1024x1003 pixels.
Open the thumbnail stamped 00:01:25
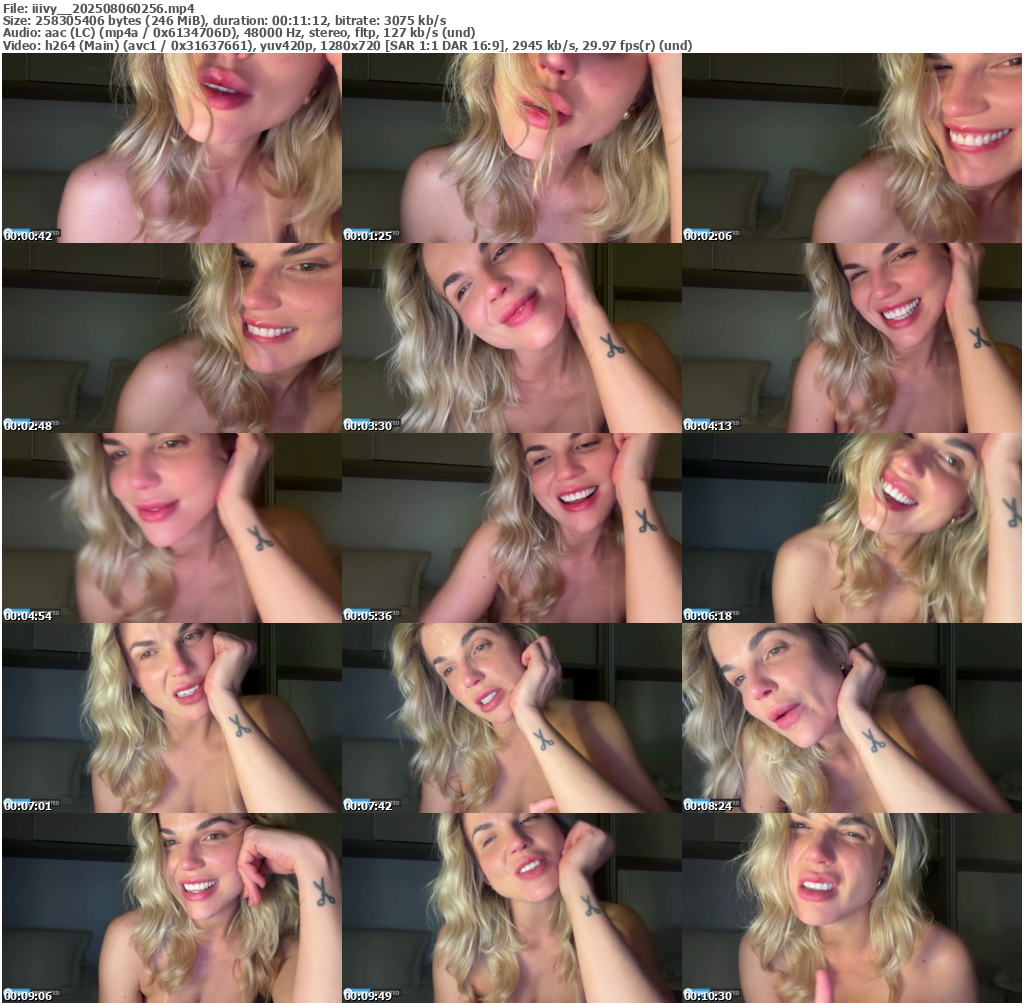[x=511, y=148]
